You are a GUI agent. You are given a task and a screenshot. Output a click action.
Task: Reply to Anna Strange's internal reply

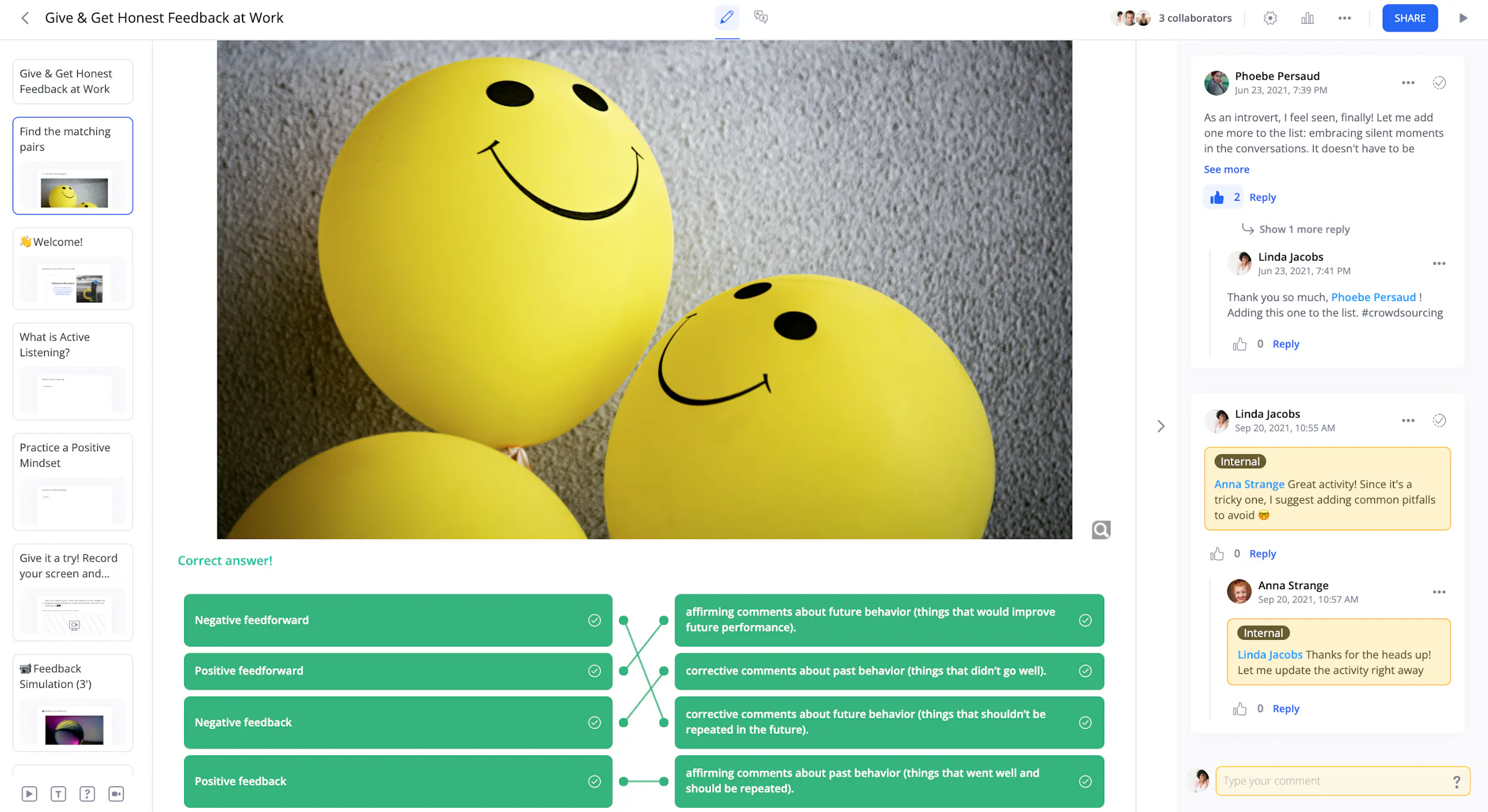tap(1285, 708)
